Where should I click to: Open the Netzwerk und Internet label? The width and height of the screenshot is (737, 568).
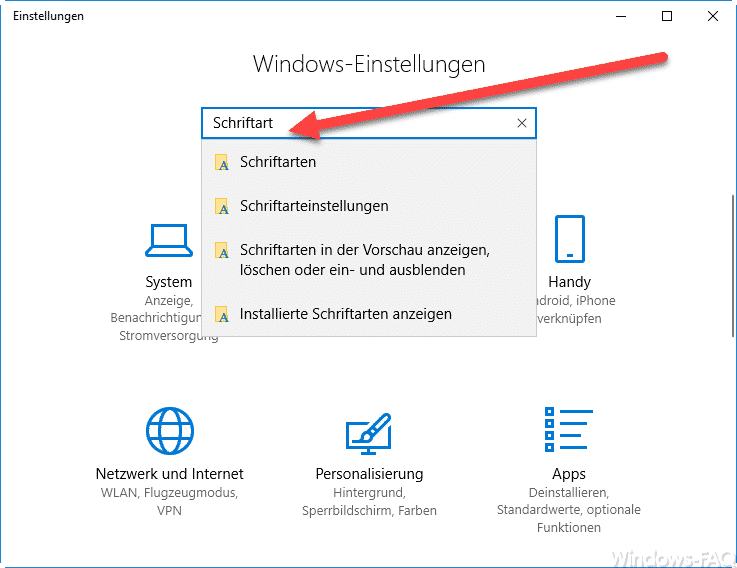pyautogui.click(x=170, y=473)
